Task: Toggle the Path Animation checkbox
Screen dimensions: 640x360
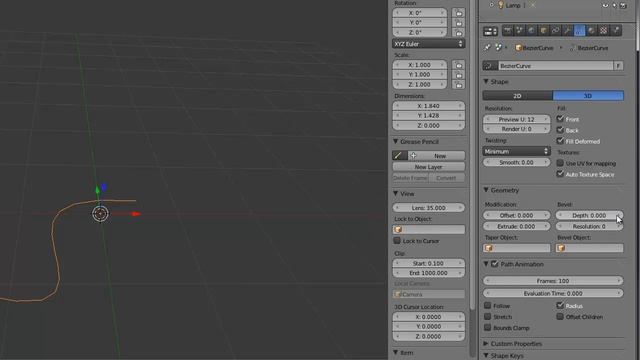Action: tap(495, 264)
